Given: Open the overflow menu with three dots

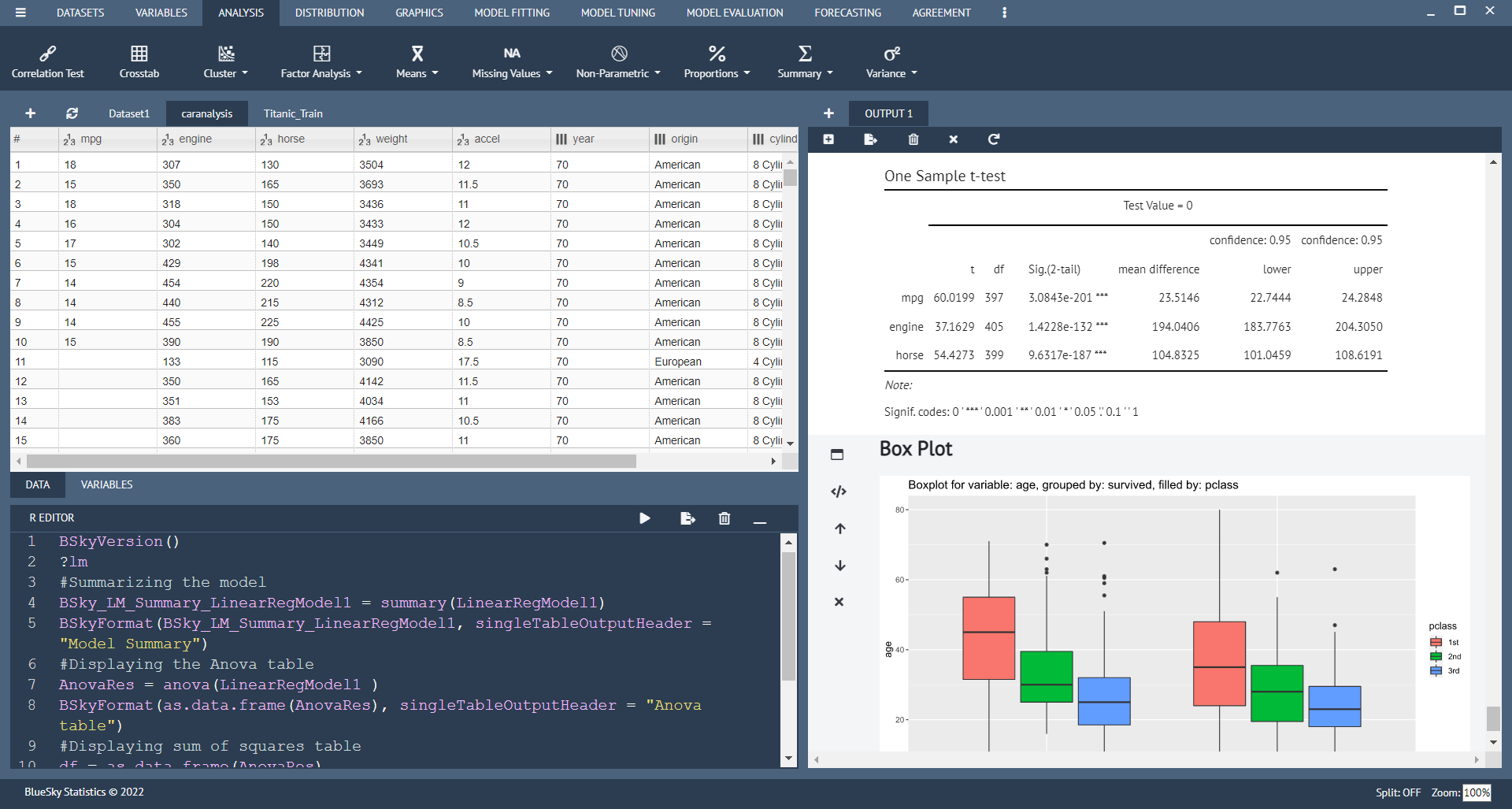Looking at the screenshot, I should [1004, 13].
